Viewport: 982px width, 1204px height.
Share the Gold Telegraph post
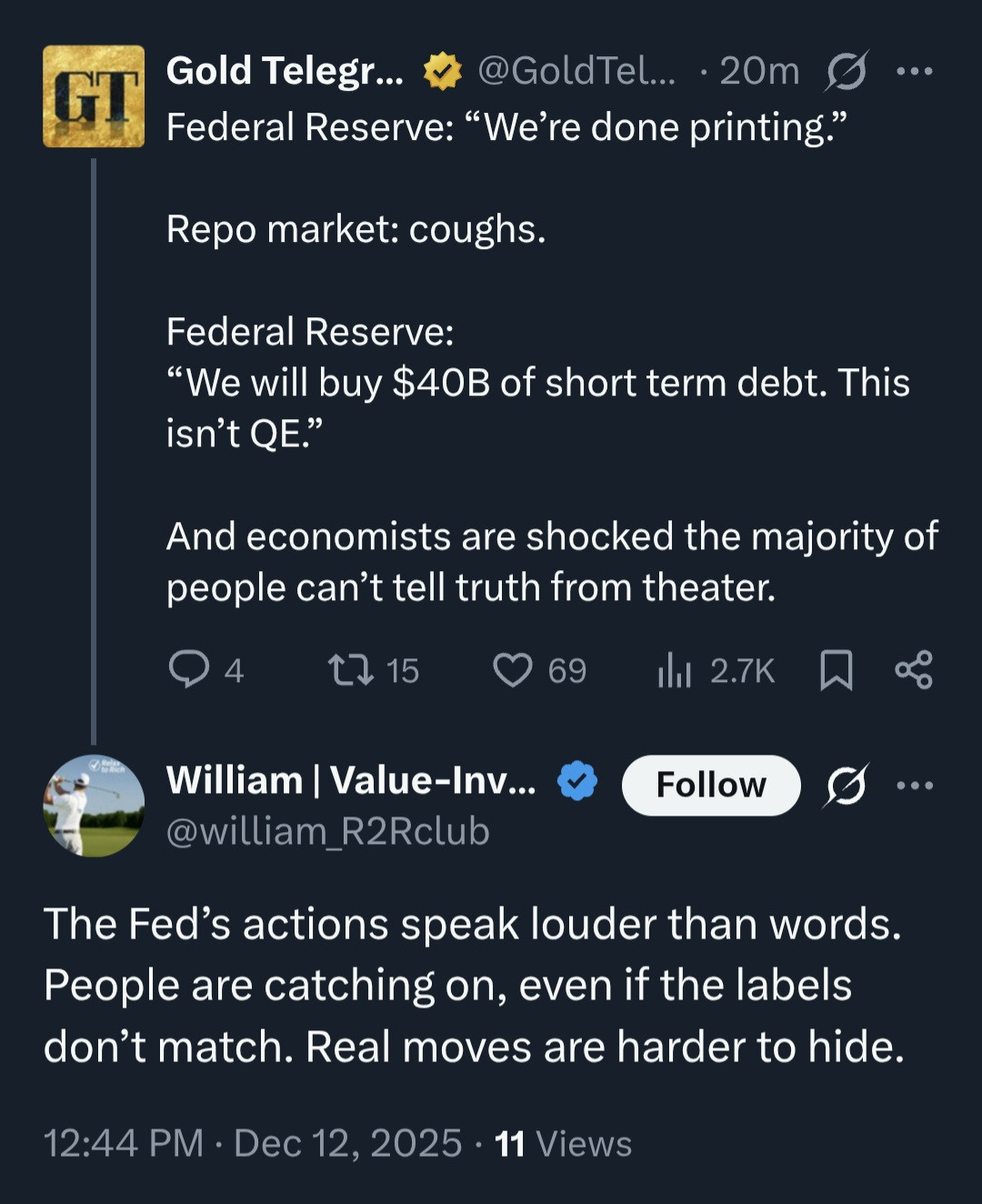pyautogui.click(x=914, y=670)
